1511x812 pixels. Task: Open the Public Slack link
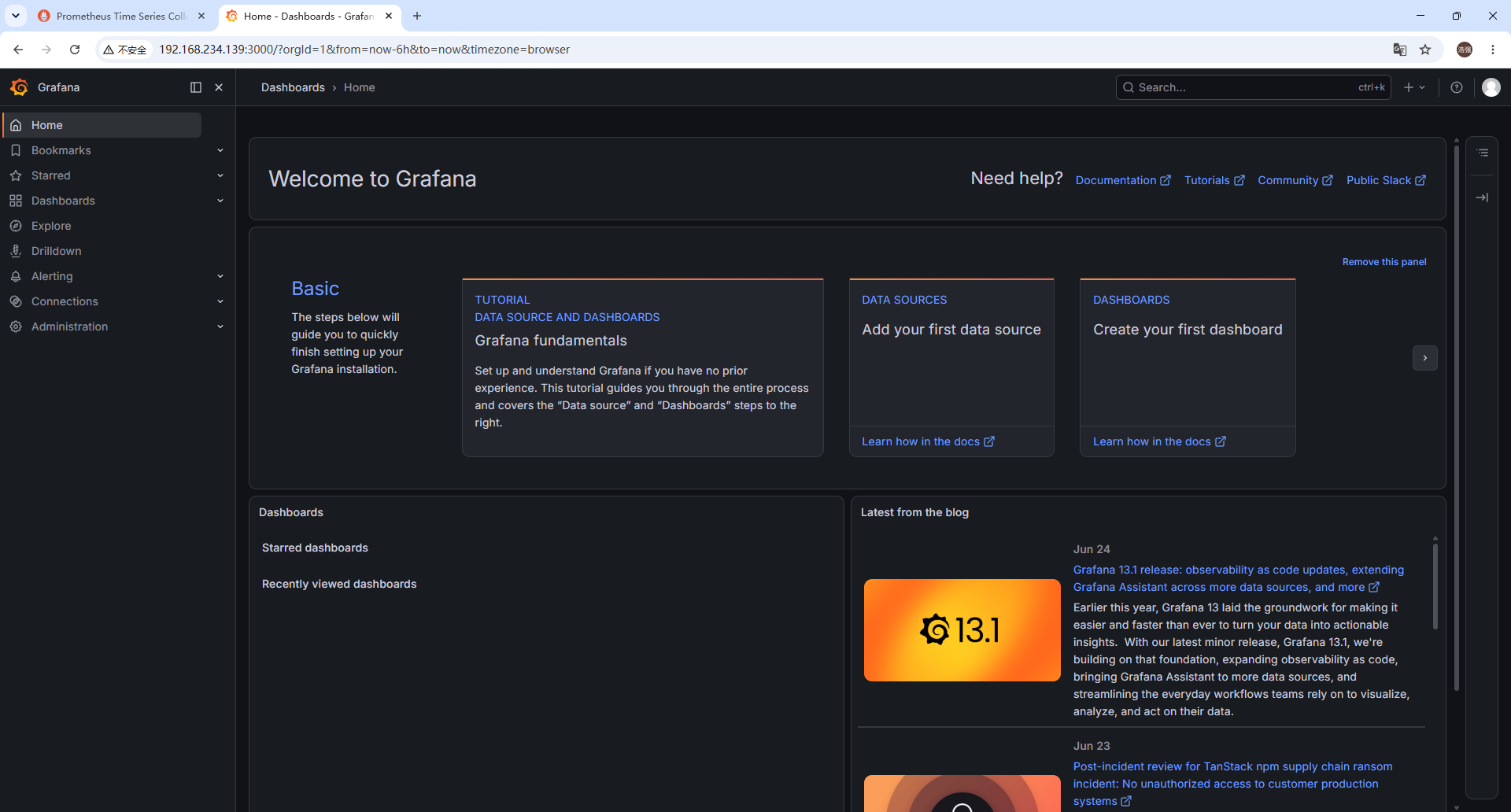point(1386,180)
